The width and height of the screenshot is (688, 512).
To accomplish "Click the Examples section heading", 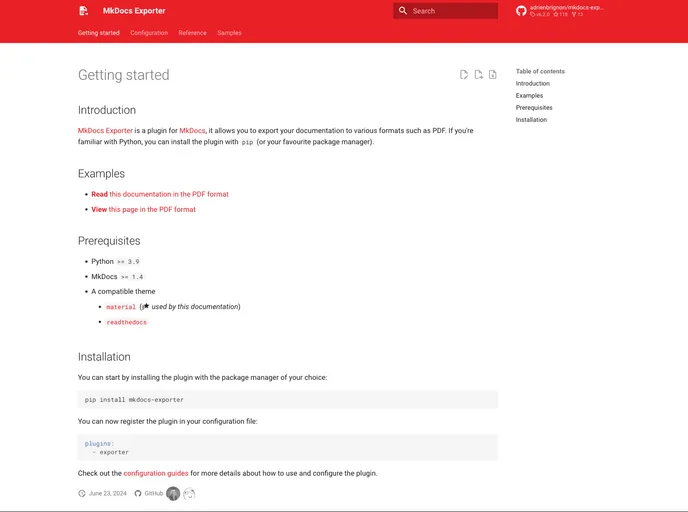I will [x=101, y=174].
